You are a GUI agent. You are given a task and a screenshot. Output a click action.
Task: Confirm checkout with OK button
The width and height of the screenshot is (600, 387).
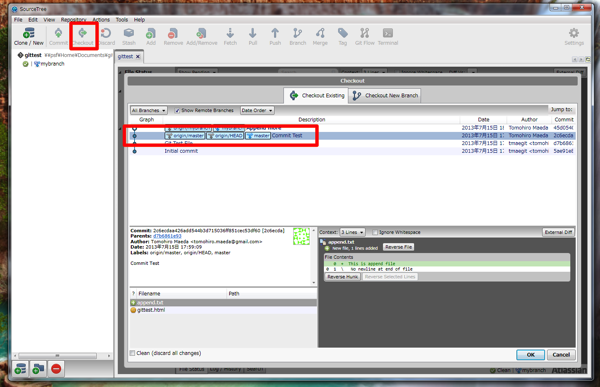[x=530, y=355]
